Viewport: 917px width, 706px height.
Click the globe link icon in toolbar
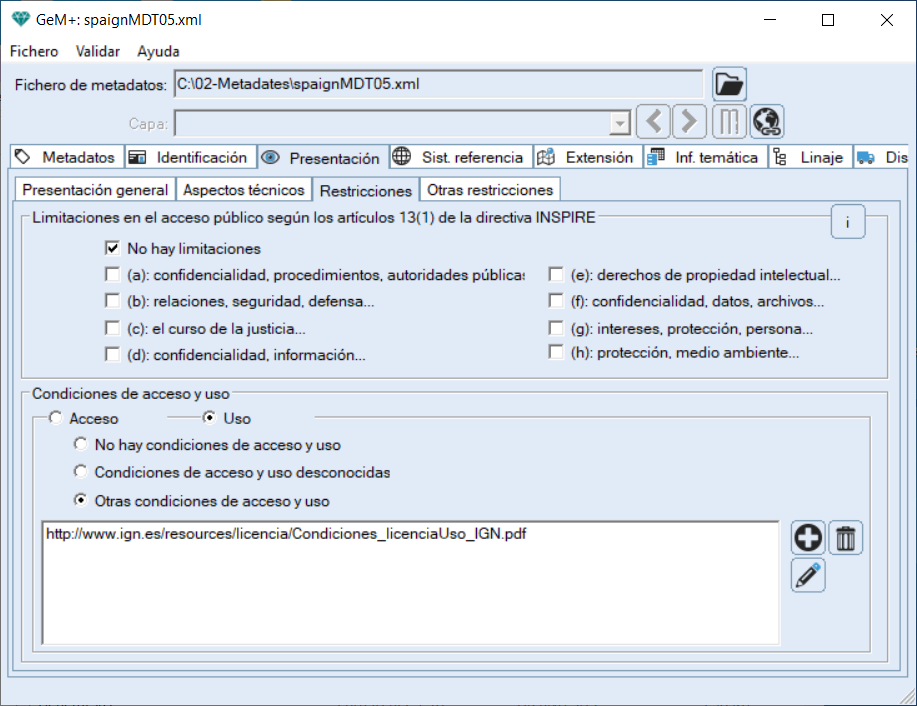point(767,122)
